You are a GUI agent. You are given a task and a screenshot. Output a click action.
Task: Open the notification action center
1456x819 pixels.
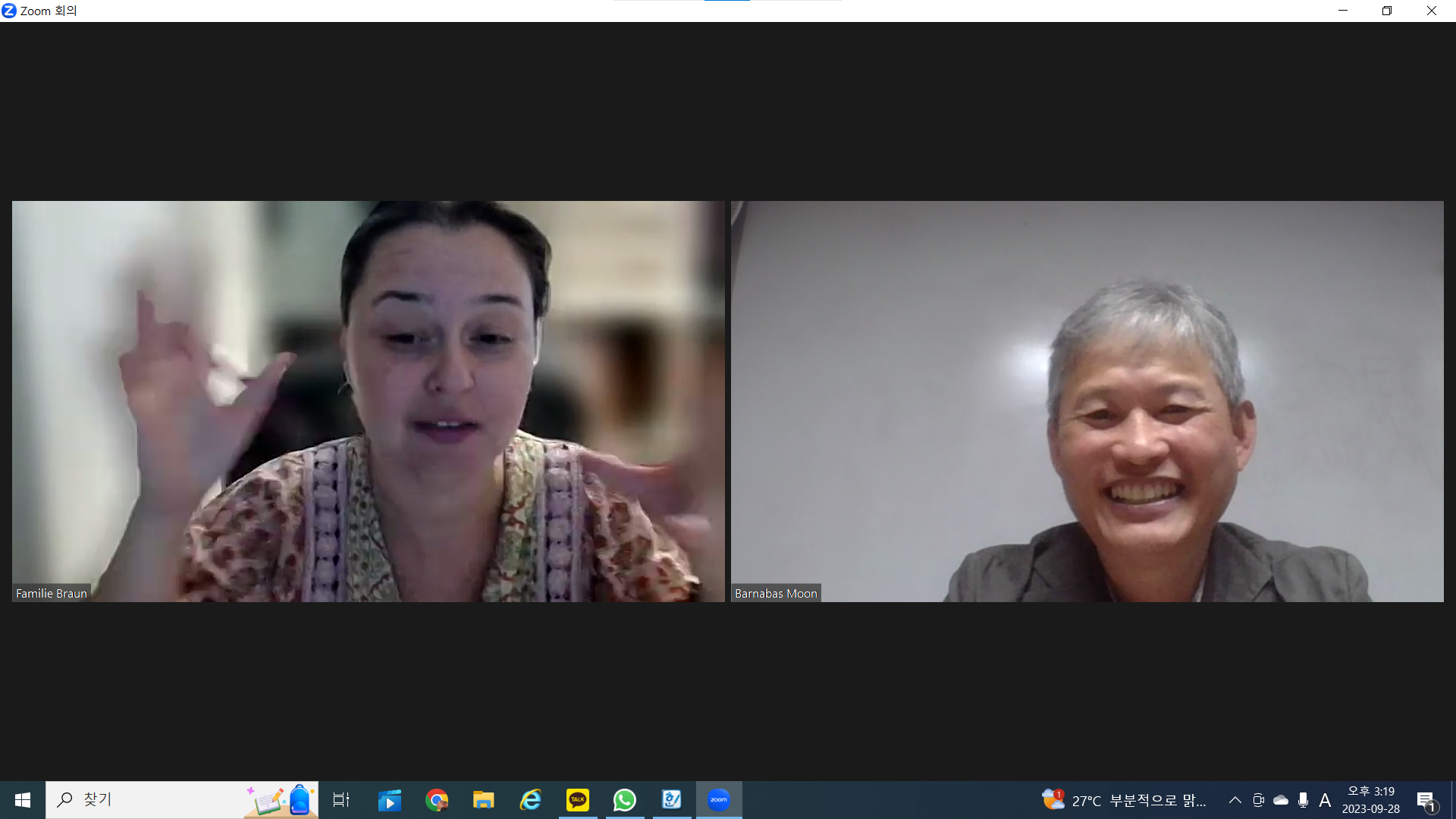coord(1426,800)
